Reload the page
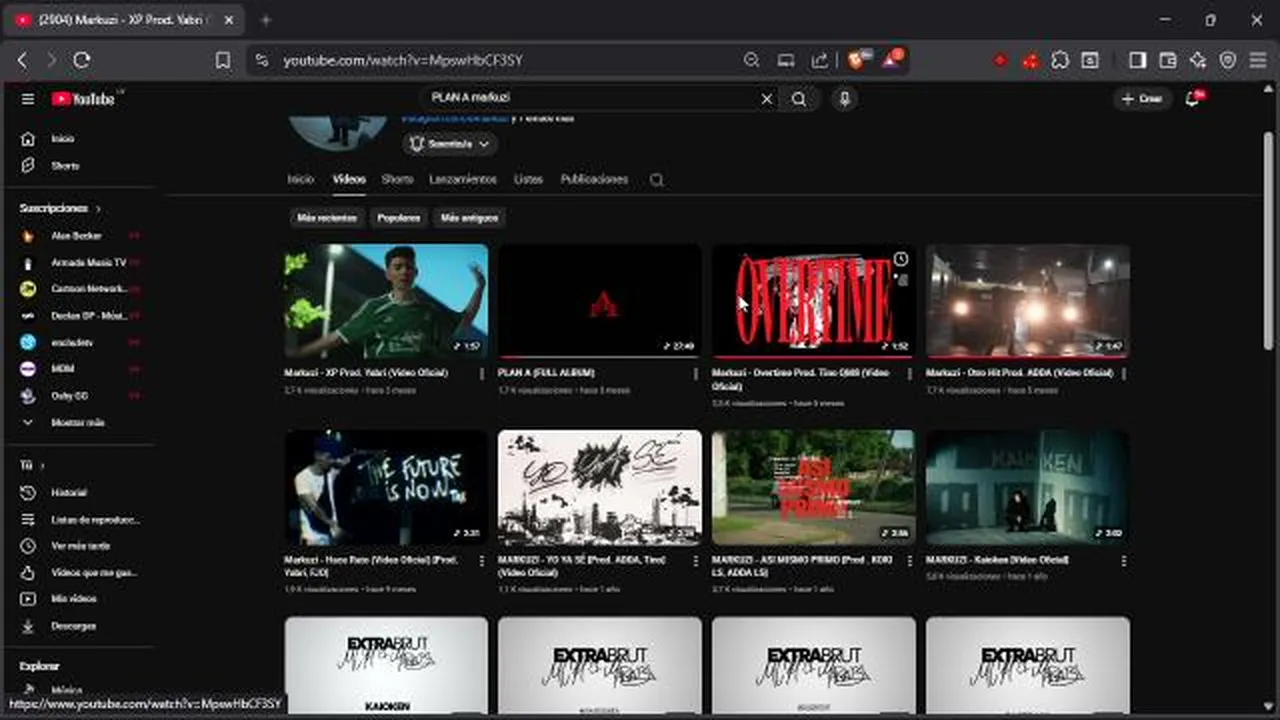 point(82,60)
